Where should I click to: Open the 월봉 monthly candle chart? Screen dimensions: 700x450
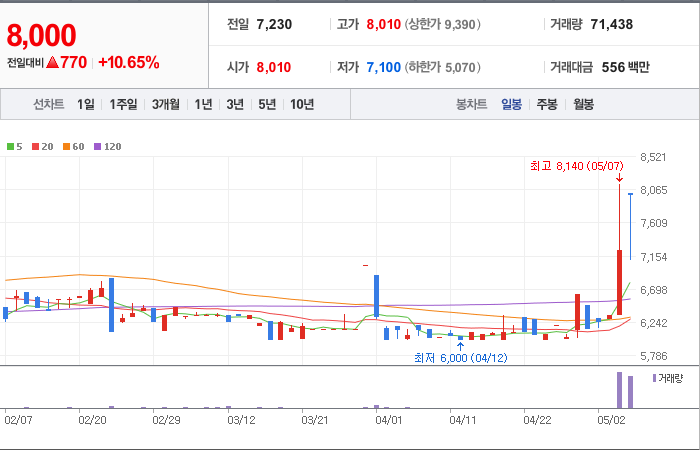(x=583, y=104)
